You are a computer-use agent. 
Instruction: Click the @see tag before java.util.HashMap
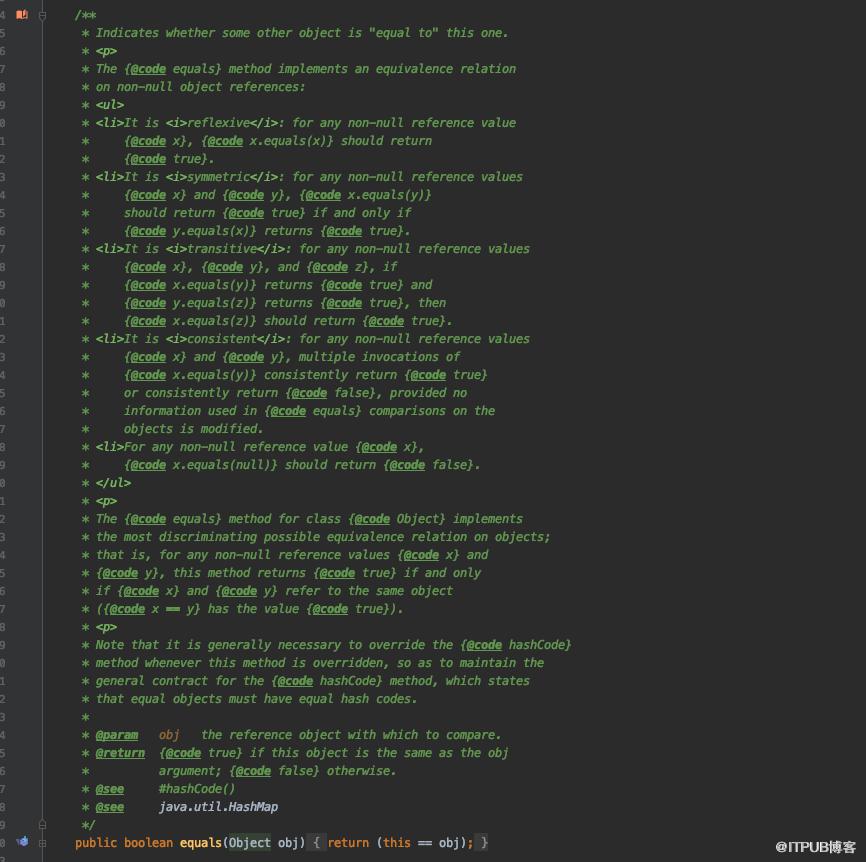pyautogui.click(x=109, y=807)
